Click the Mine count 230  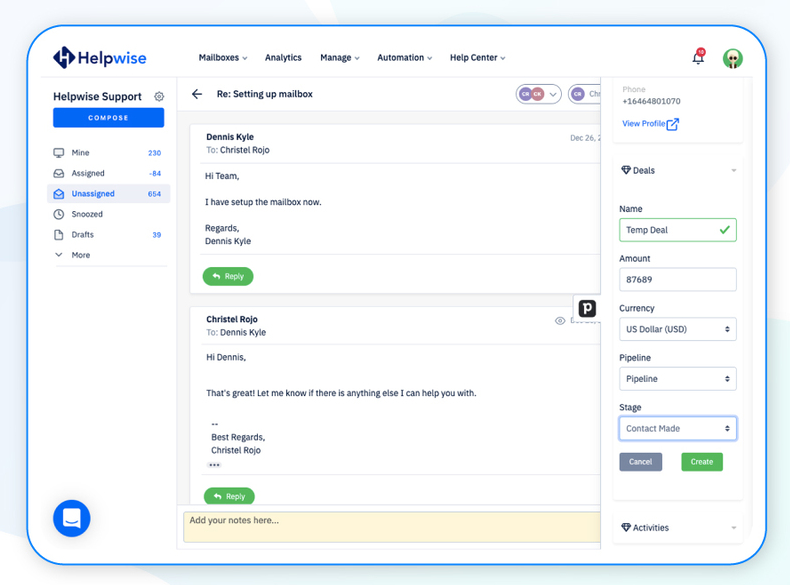click(x=154, y=153)
